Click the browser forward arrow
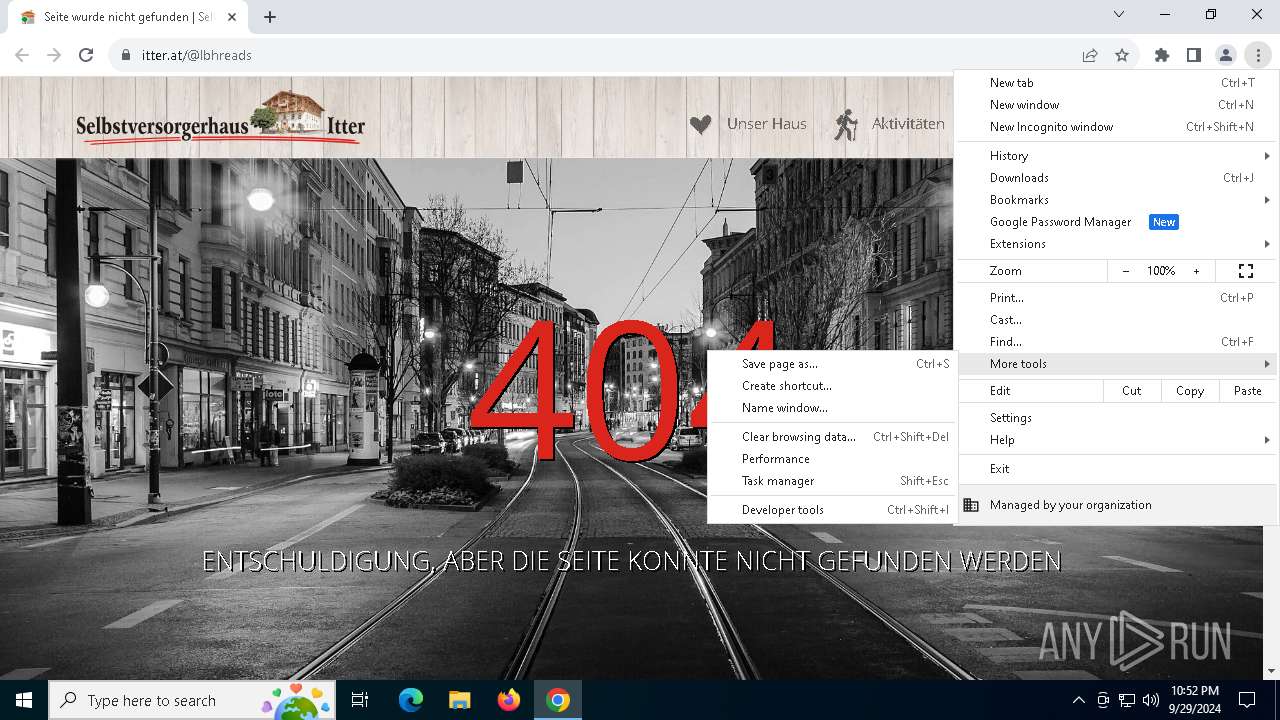 point(54,55)
